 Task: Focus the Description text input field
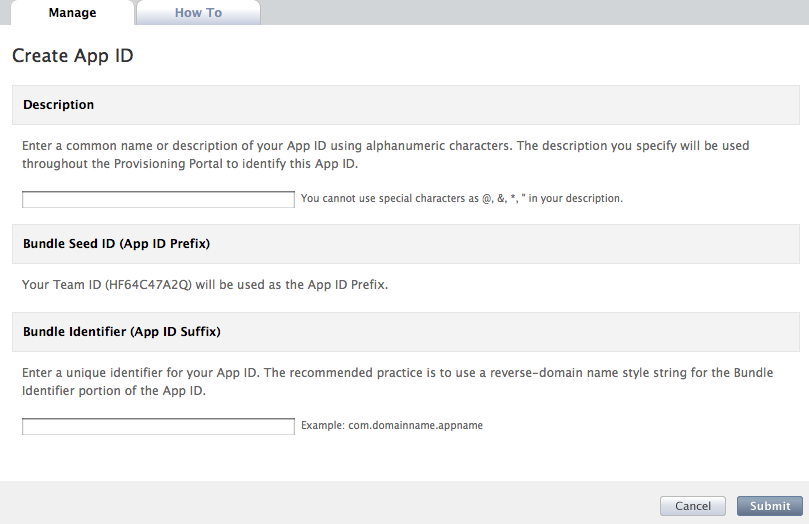tap(158, 199)
